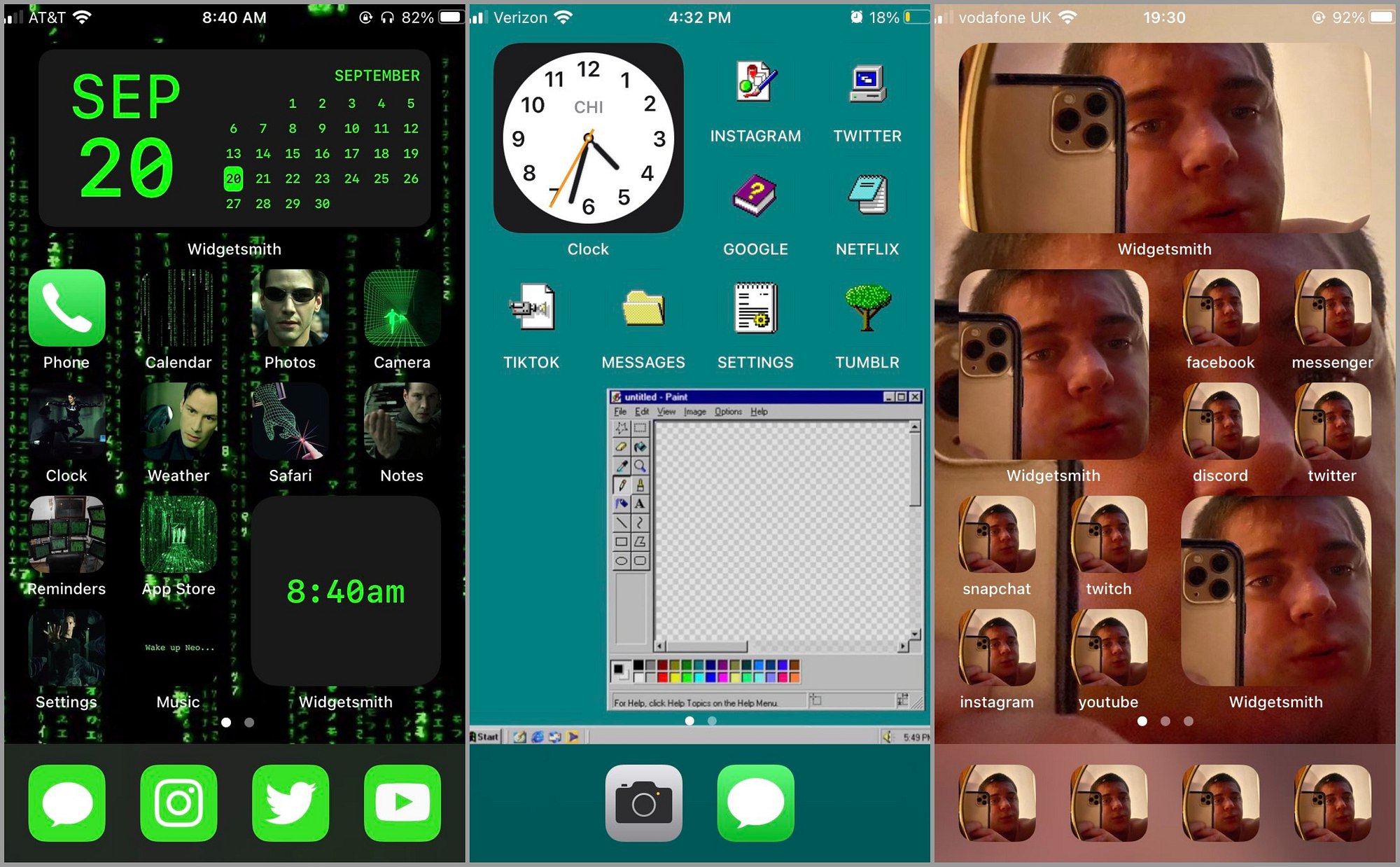The image size is (1400, 867).
Task: Open snapchat app on vodafone phone
Action: 997,534
